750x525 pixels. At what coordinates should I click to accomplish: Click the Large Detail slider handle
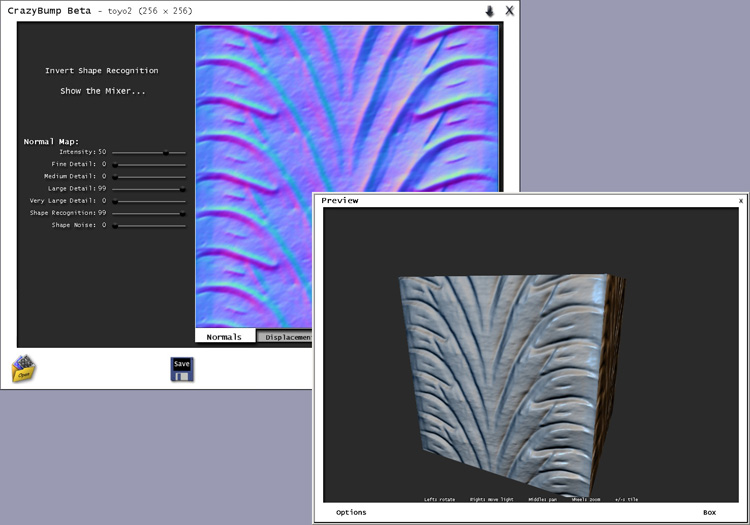(182, 188)
